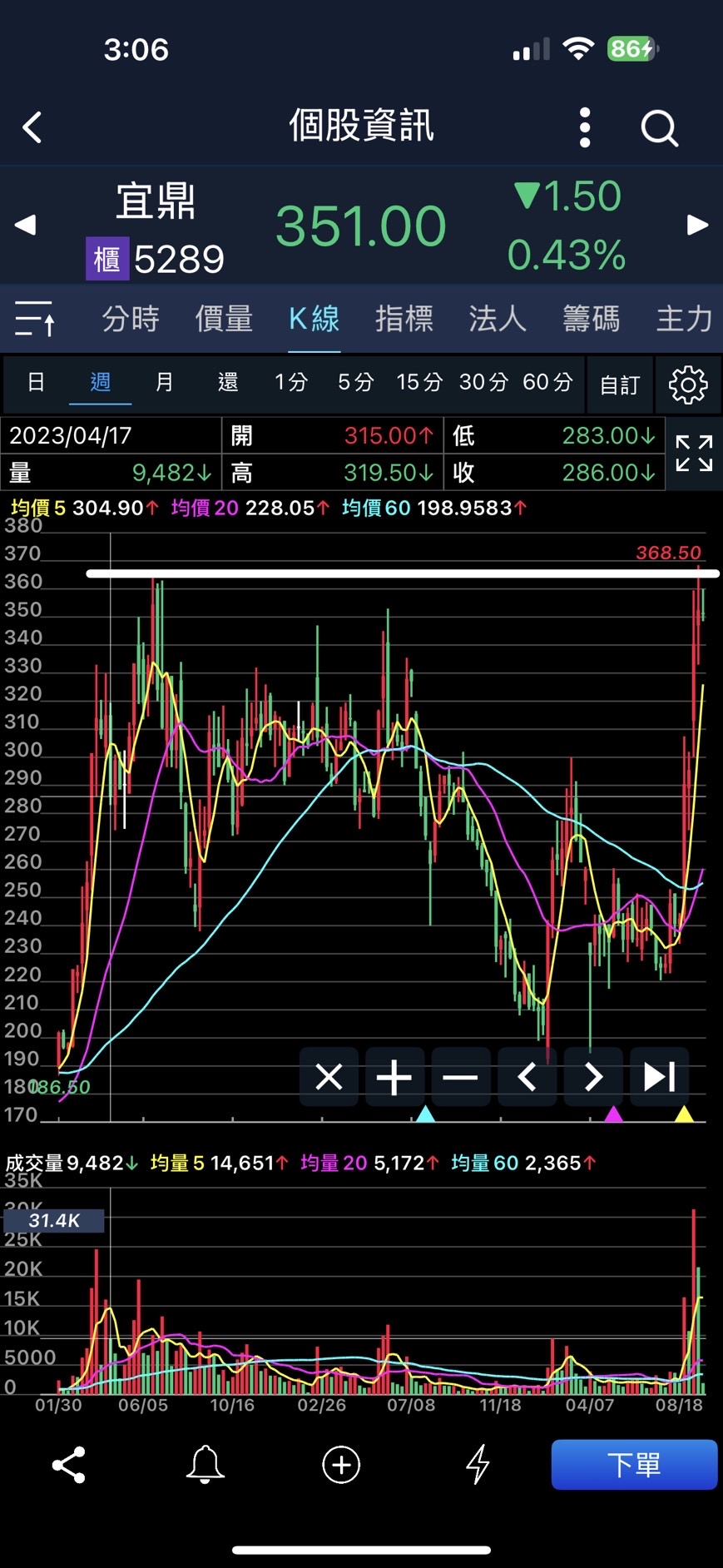Zoom in chart with plus button
This screenshot has height=1568, width=723.
click(x=394, y=1077)
